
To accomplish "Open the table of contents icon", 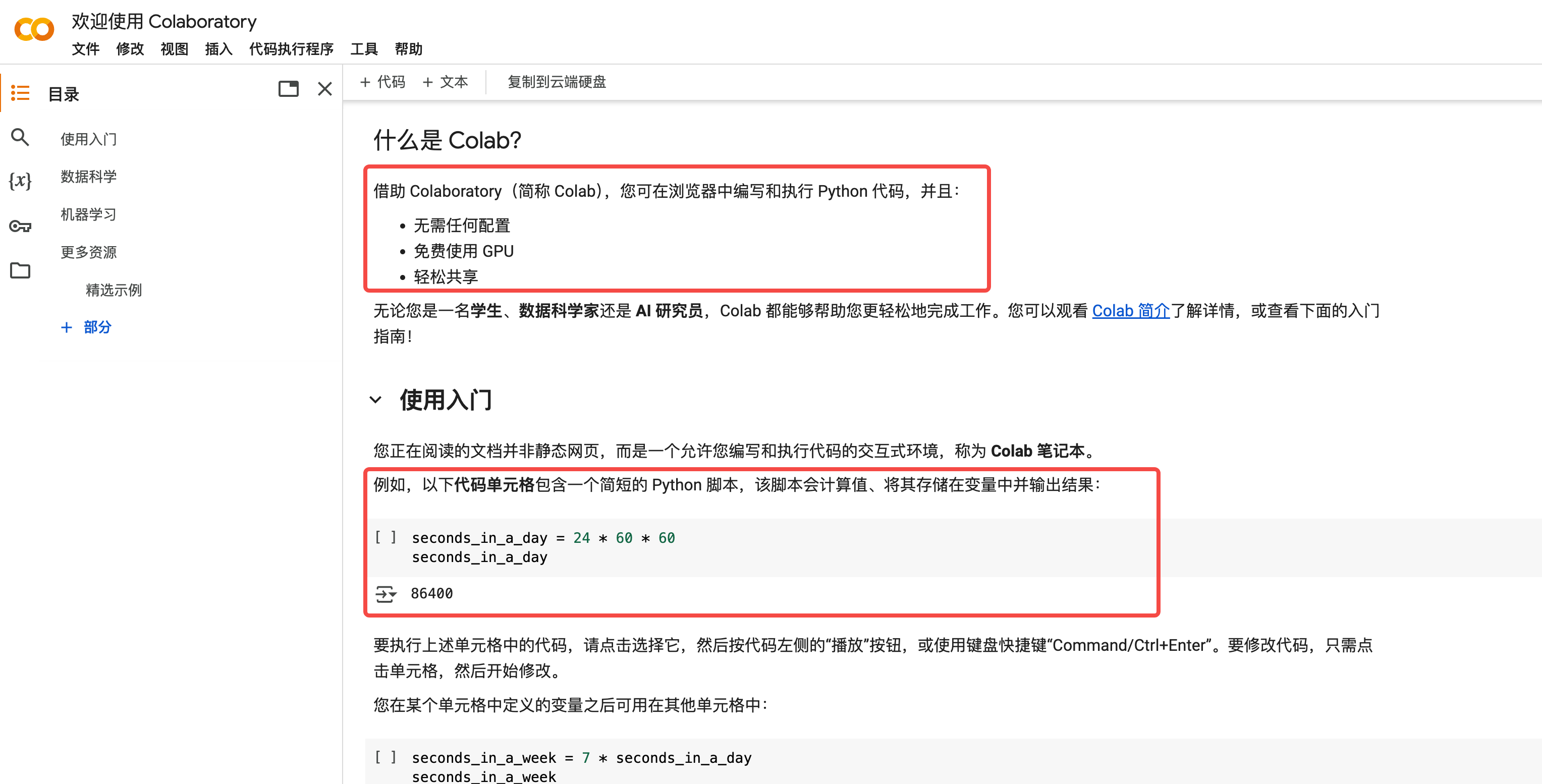I will pos(20,93).
